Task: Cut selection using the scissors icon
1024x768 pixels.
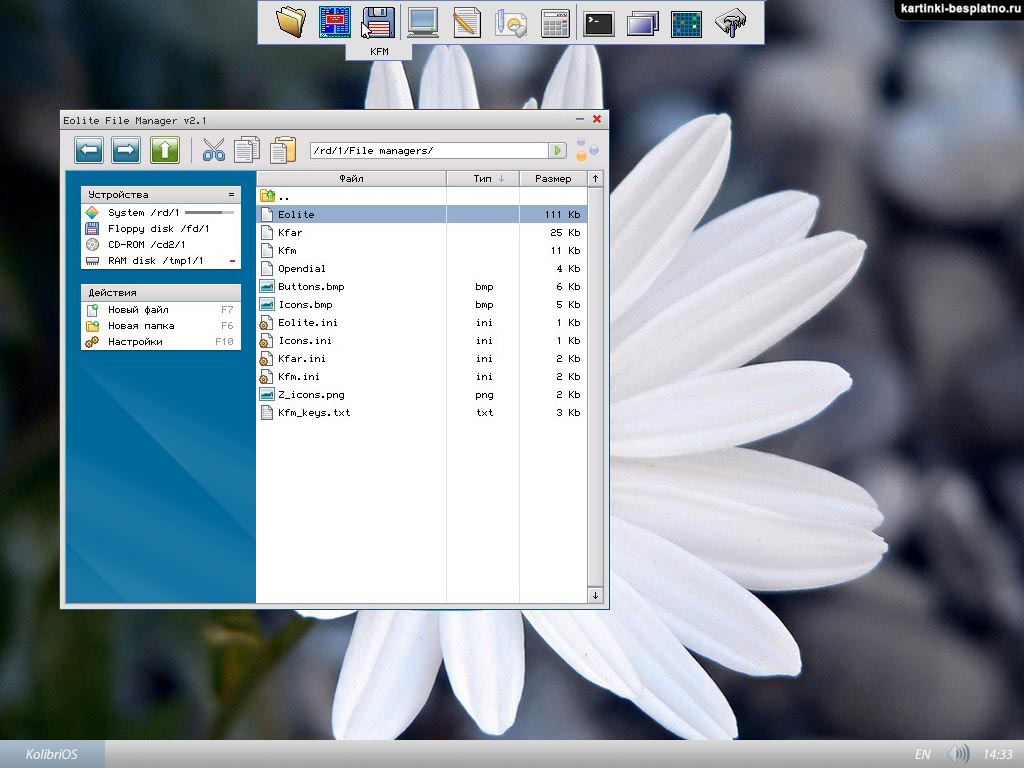Action: click(x=214, y=150)
